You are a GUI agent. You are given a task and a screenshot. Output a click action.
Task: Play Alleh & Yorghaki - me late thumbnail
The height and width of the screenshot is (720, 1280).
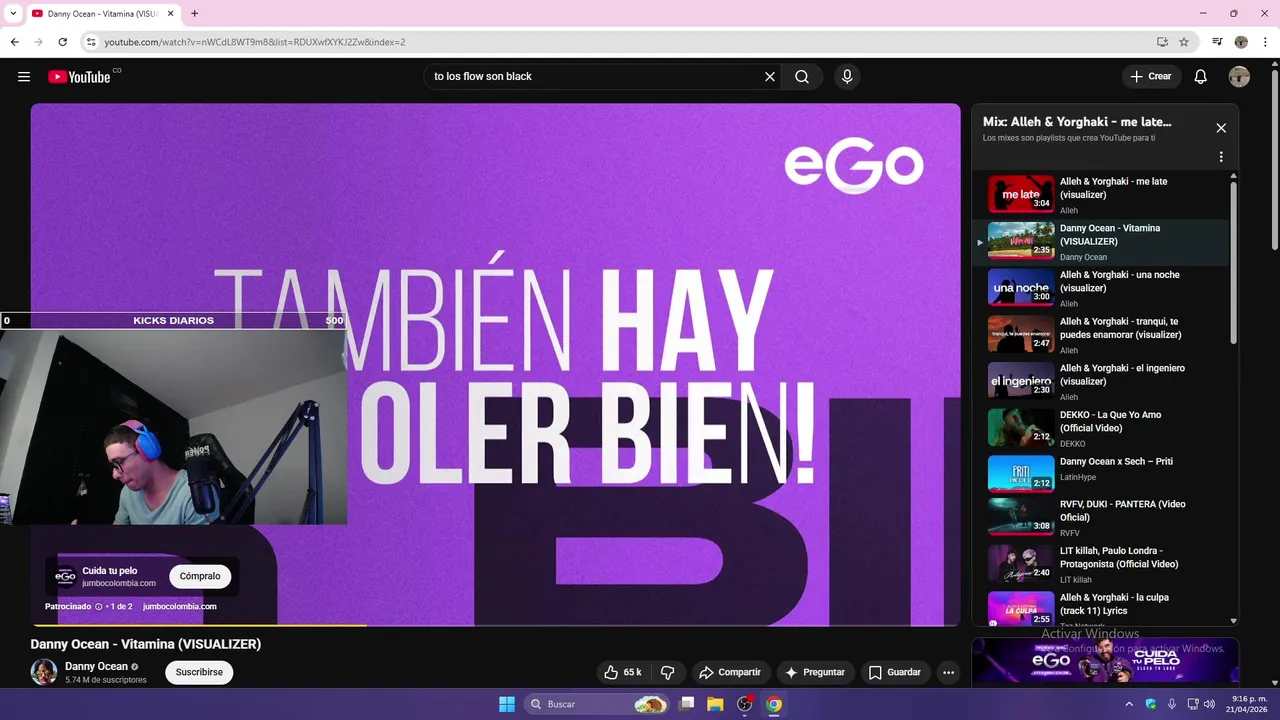1021,195
